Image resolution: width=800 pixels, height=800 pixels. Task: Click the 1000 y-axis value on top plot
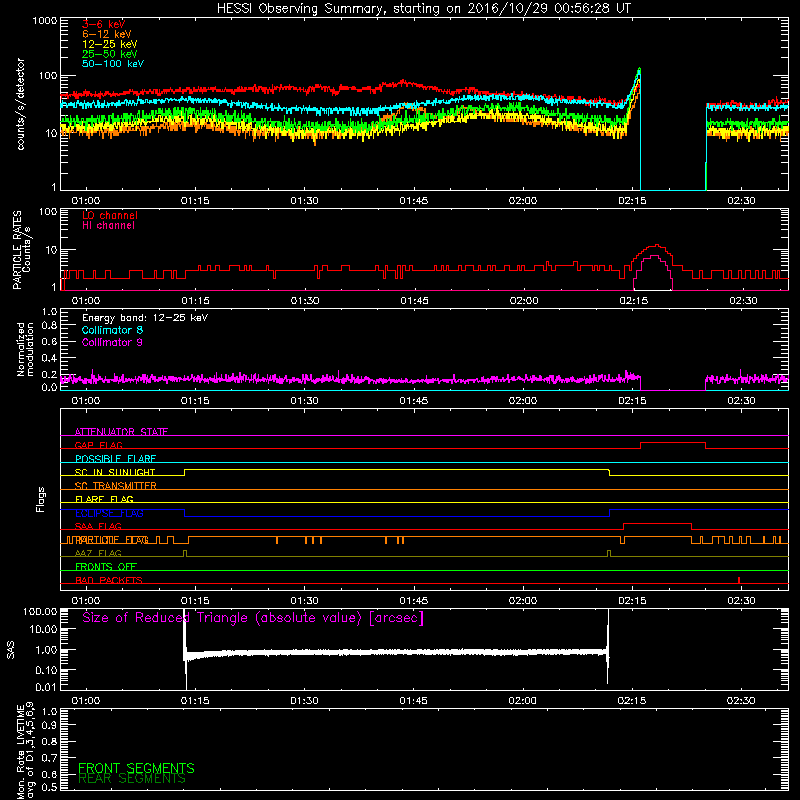click(x=45, y=21)
